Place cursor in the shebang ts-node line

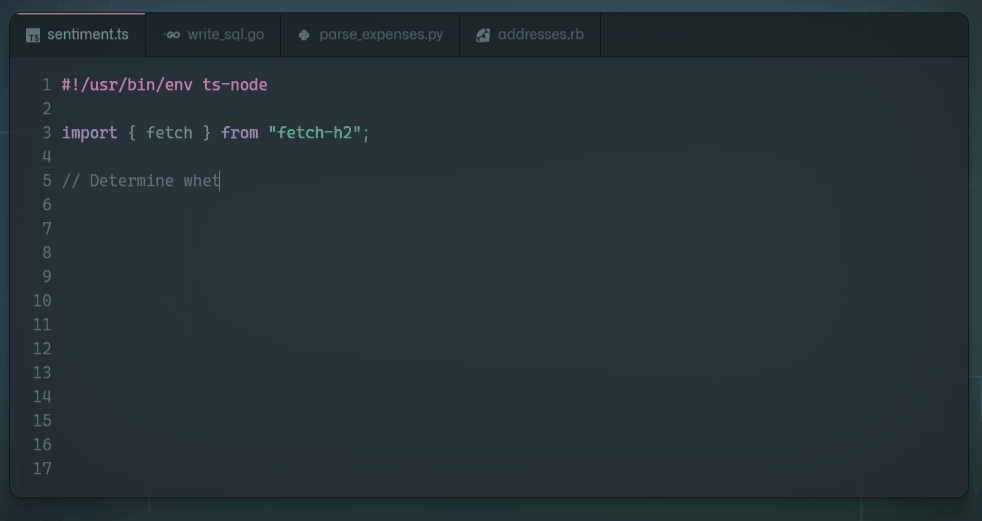coord(164,85)
